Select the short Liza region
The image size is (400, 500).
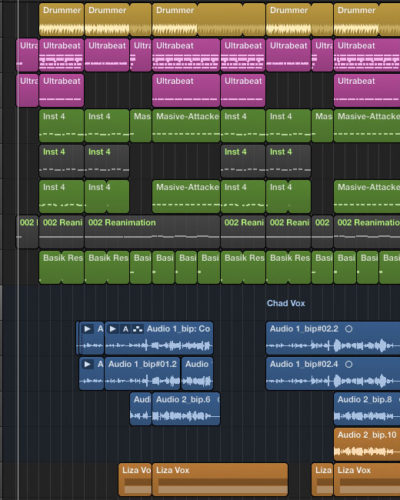pos(322,479)
